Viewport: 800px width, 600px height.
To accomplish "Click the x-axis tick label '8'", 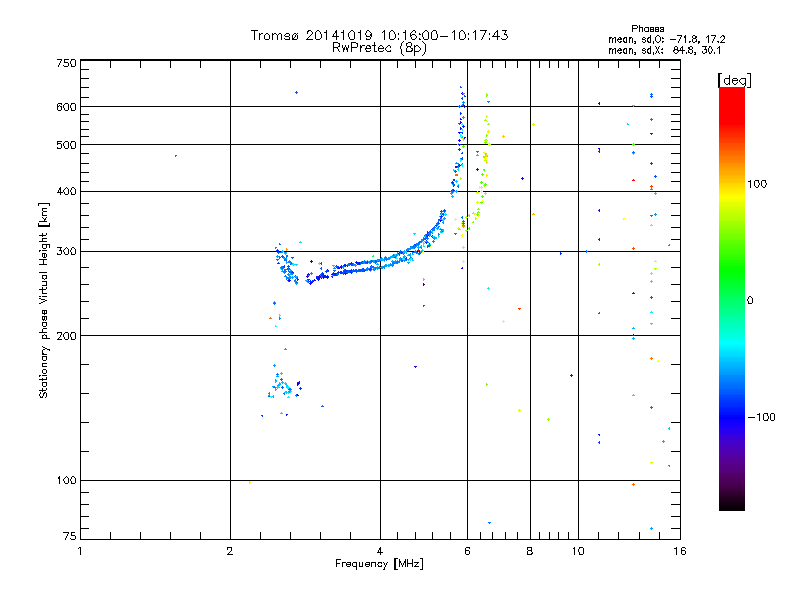I will pos(530,551).
